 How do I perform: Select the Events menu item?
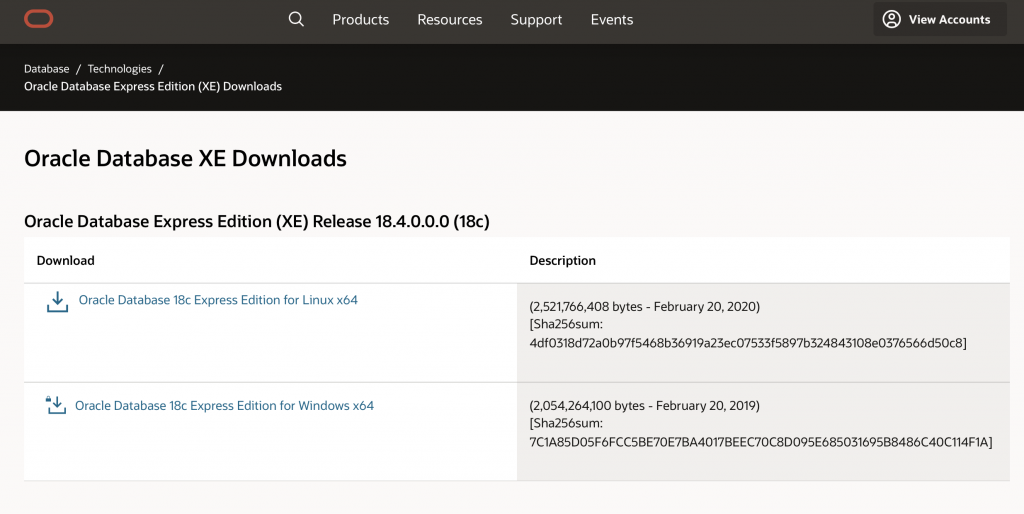pos(611,20)
